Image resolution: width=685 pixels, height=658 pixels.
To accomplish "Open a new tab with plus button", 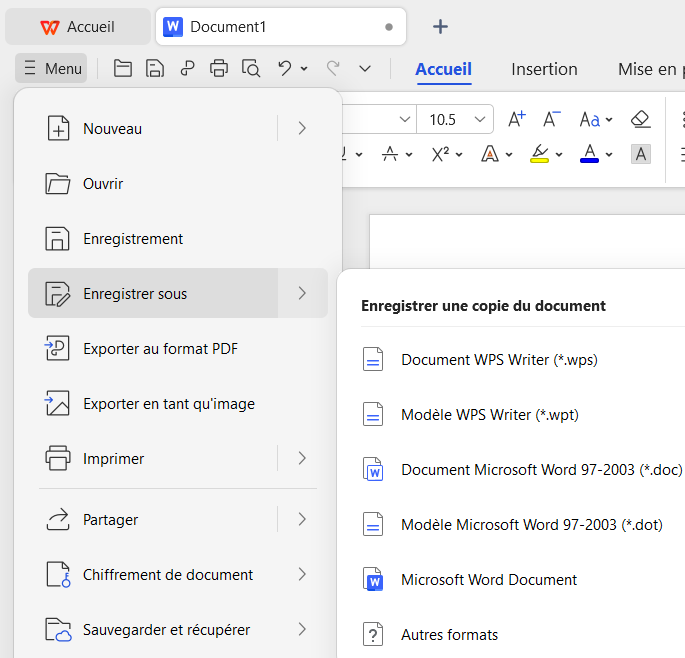I will [440, 27].
